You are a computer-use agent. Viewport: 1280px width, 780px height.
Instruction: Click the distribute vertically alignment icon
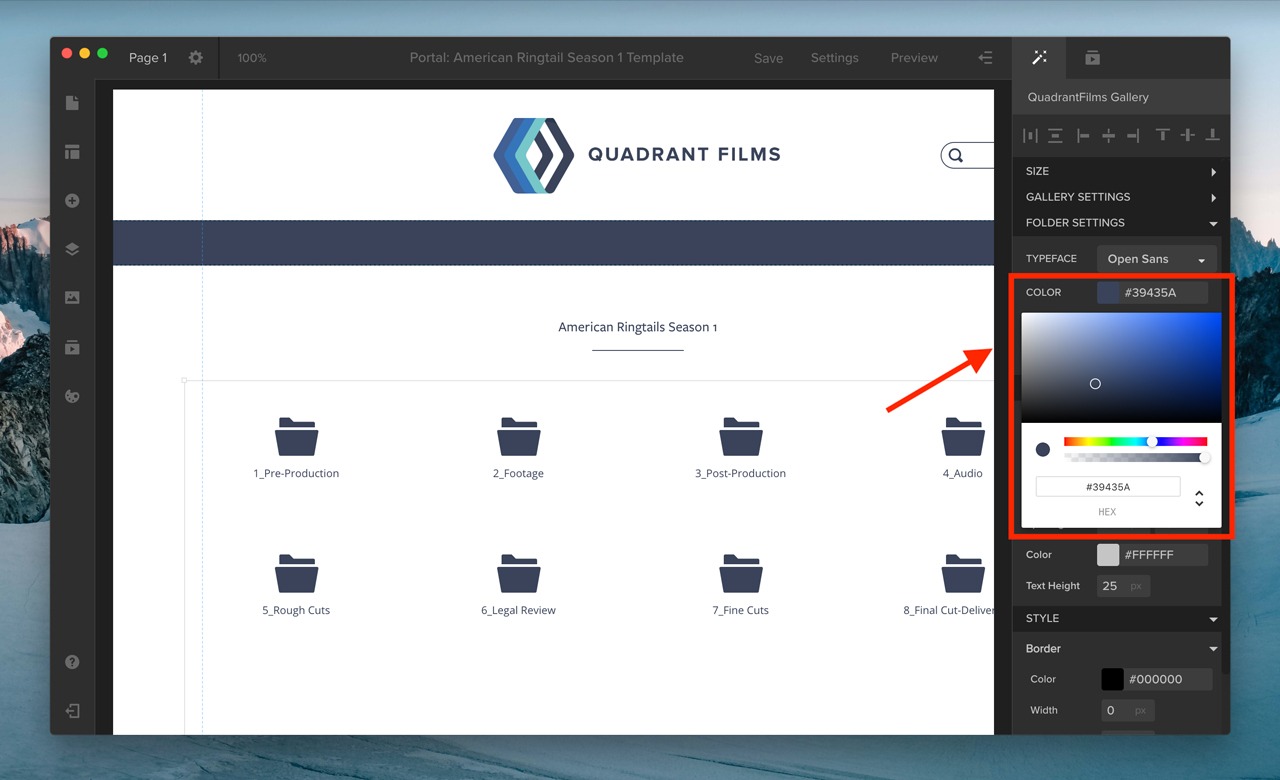coord(1055,135)
